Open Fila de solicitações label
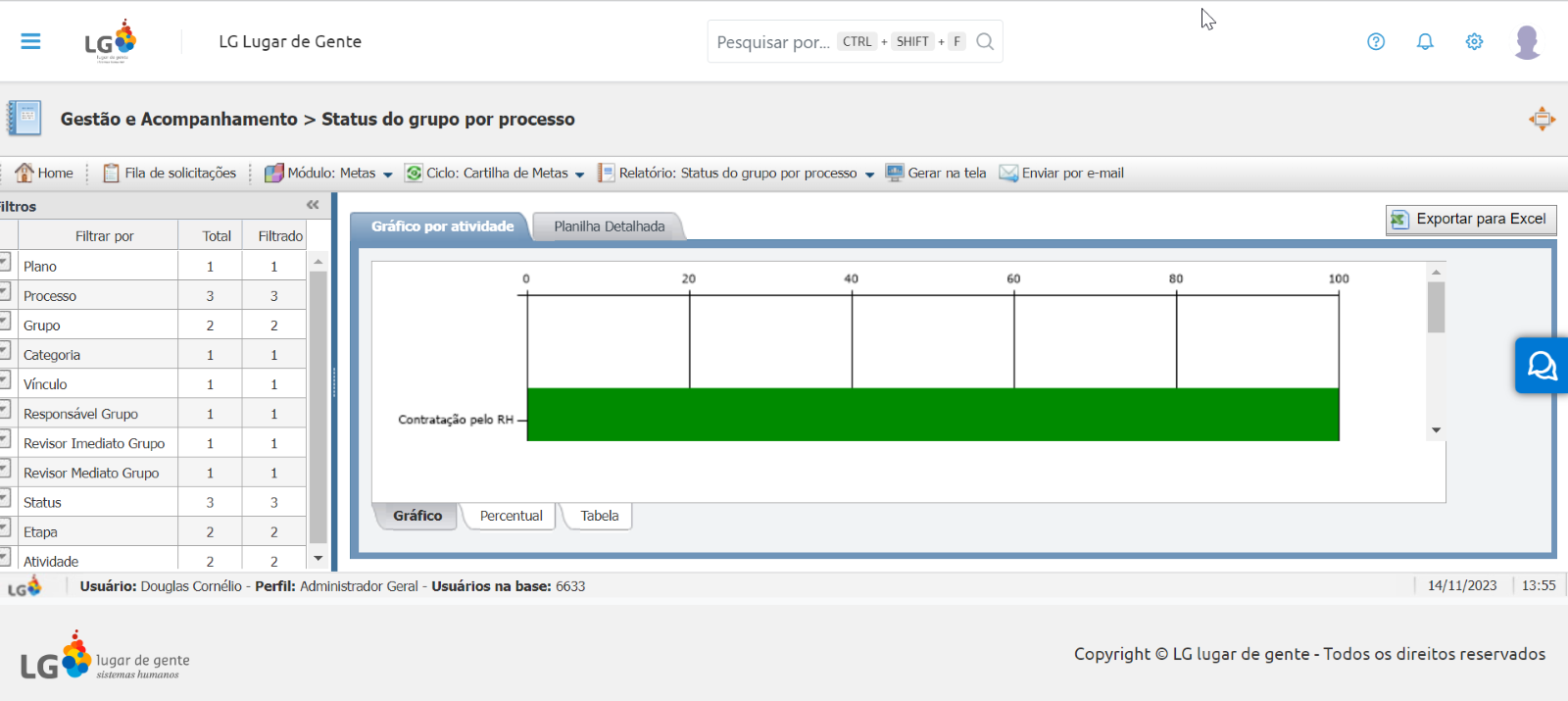Image resolution: width=1568 pixels, height=701 pixels. (x=180, y=173)
